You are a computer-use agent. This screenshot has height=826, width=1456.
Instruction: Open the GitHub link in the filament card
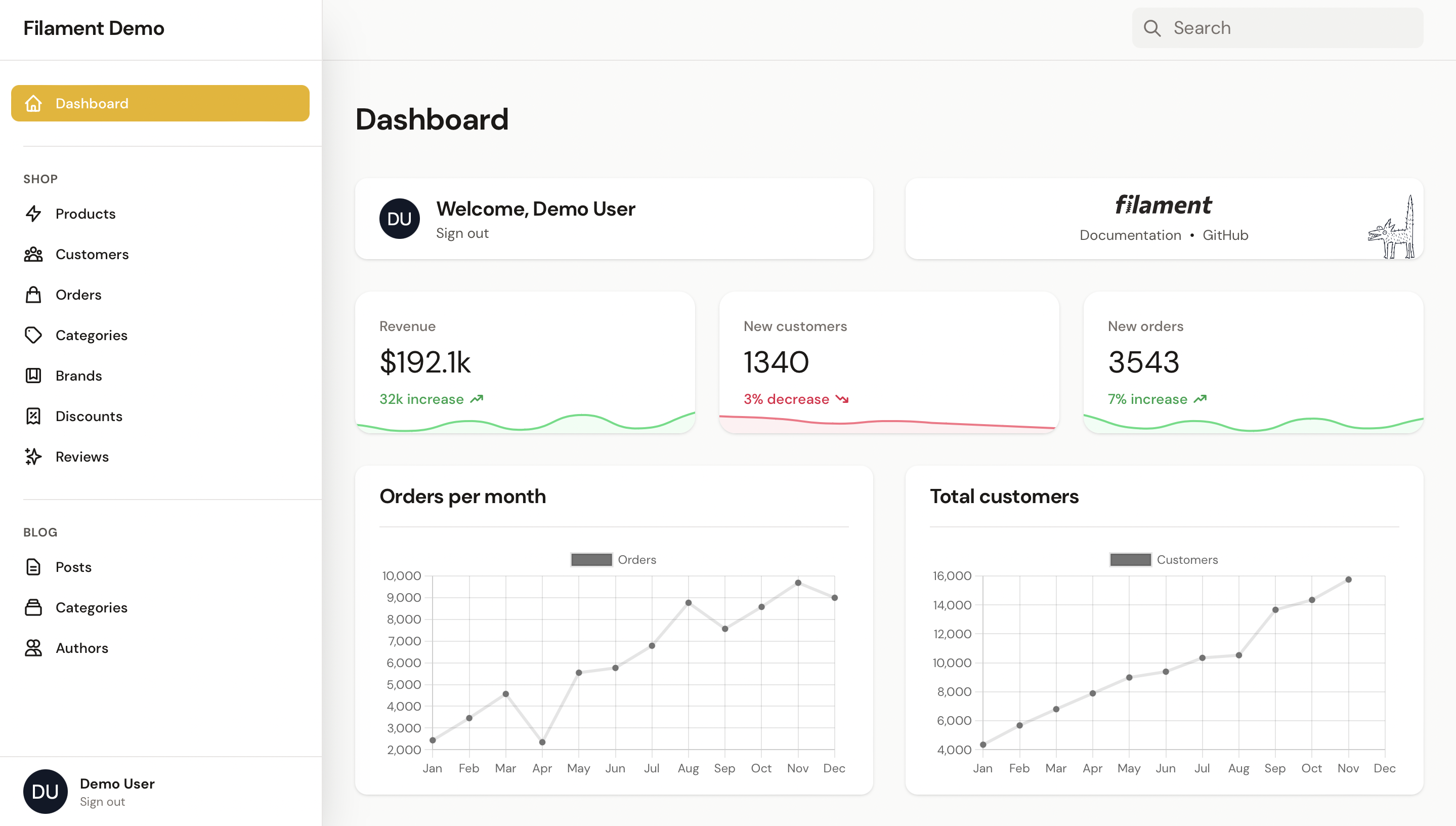(x=1225, y=235)
